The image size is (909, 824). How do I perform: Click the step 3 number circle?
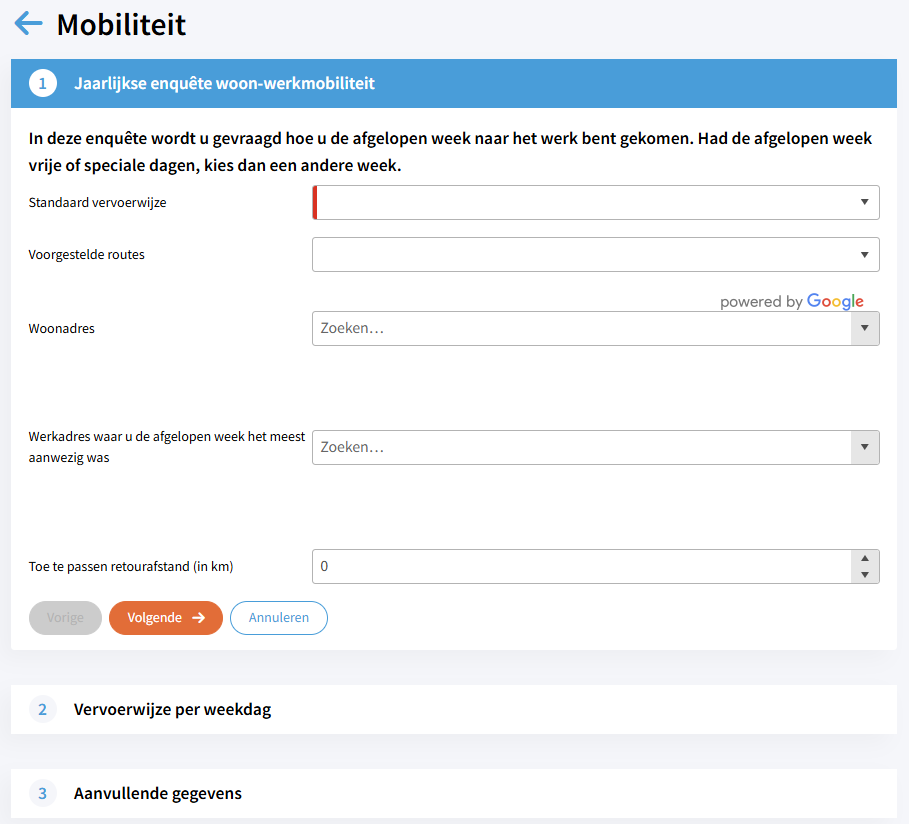[42, 794]
